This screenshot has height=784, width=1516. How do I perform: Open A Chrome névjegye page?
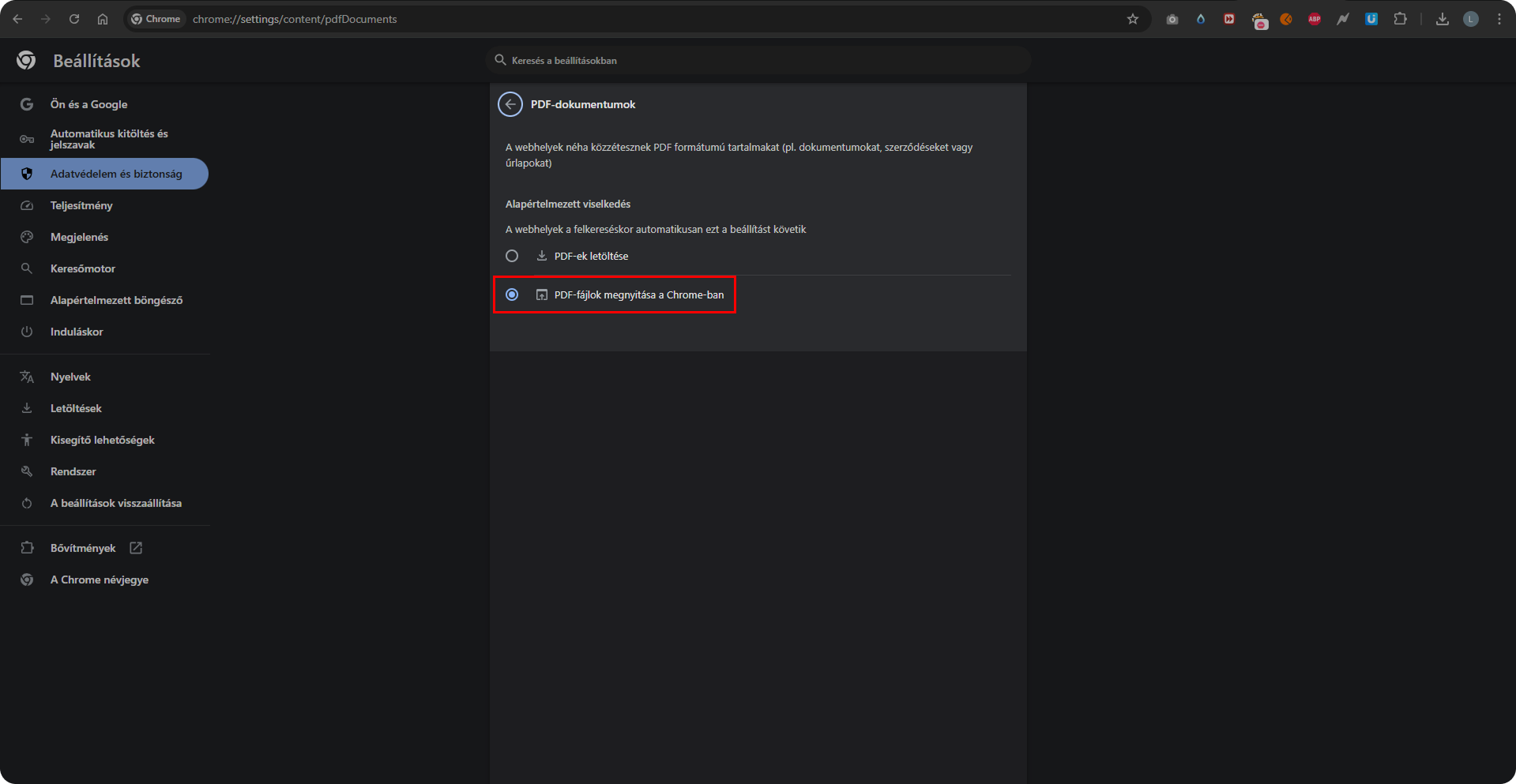pos(100,580)
